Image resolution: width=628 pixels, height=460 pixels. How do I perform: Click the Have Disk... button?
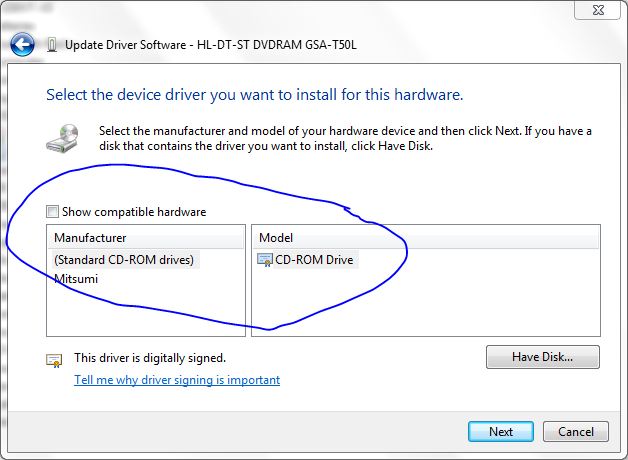pos(543,357)
